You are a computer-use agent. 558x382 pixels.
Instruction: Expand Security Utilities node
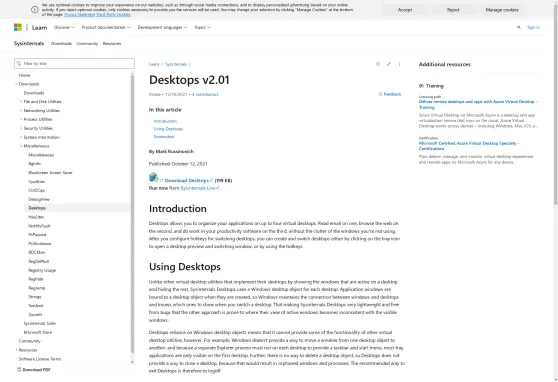tap(21, 128)
